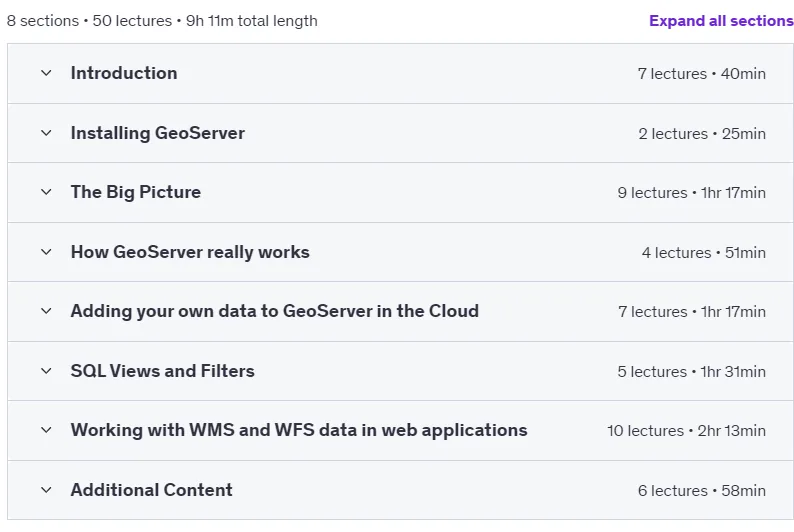Expand Additional Content chevron
The width and height of the screenshot is (794, 532).
[x=46, y=490]
